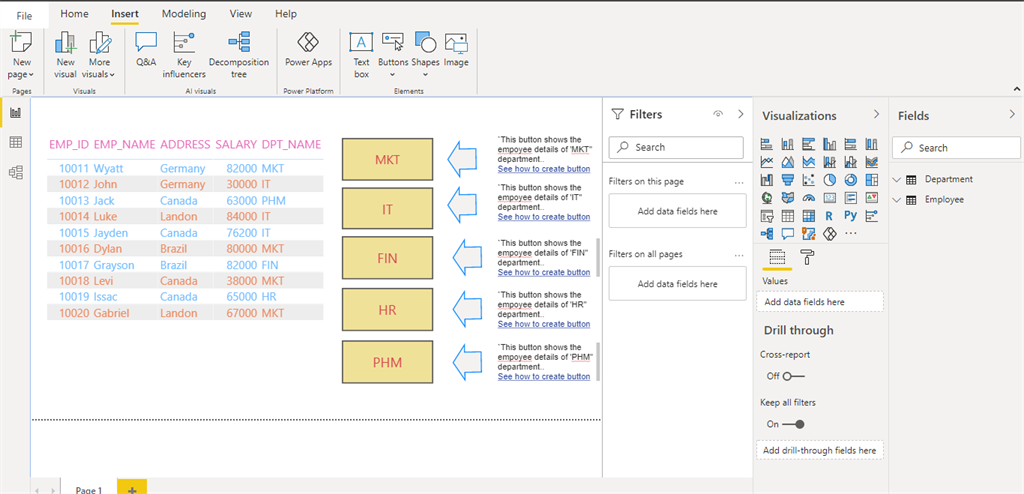Screen dimensions: 1024x494
Task: Select the Card (123) visualization
Action: coord(830,197)
